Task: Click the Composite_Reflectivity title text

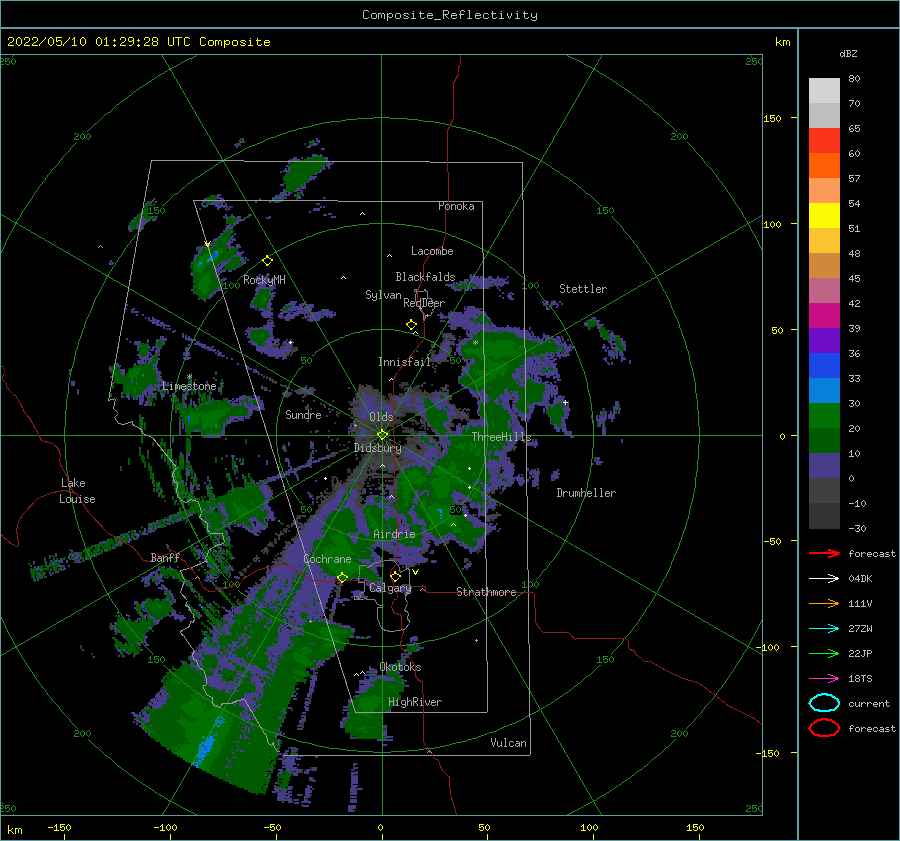Action: point(449,15)
